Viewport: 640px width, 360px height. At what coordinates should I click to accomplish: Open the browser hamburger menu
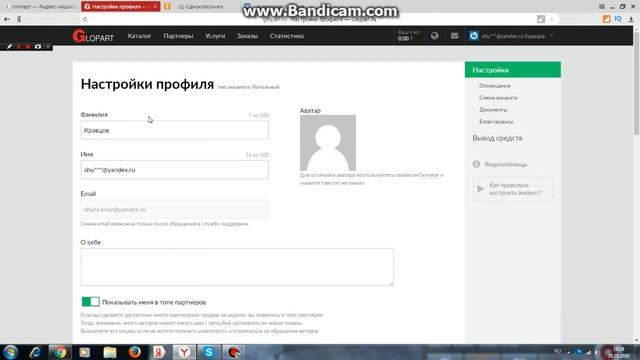pyautogui.click(x=602, y=7)
